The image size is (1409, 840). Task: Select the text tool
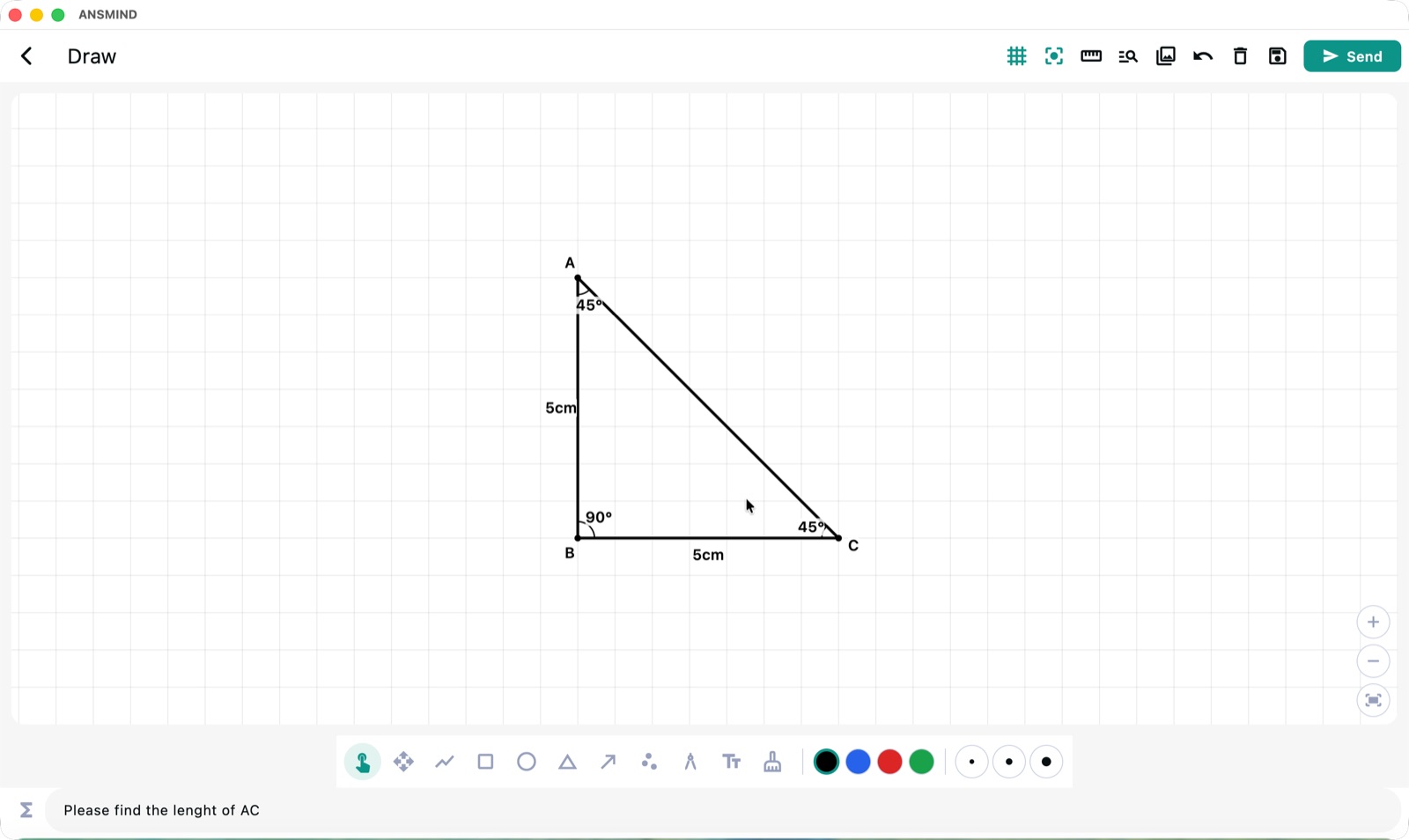pos(731,762)
